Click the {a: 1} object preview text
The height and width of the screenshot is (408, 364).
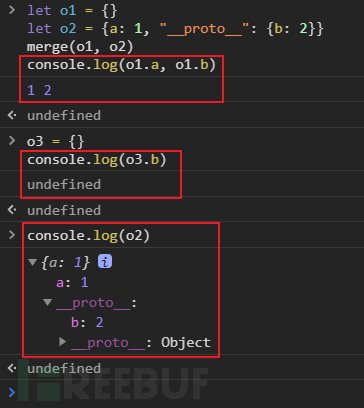66,262
